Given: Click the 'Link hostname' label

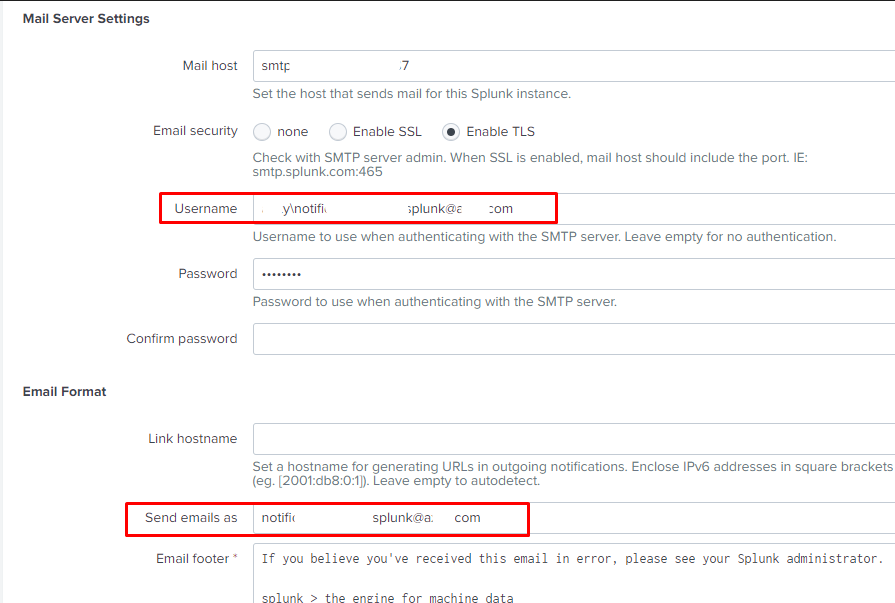Looking at the screenshot, I should coord(193,439).
